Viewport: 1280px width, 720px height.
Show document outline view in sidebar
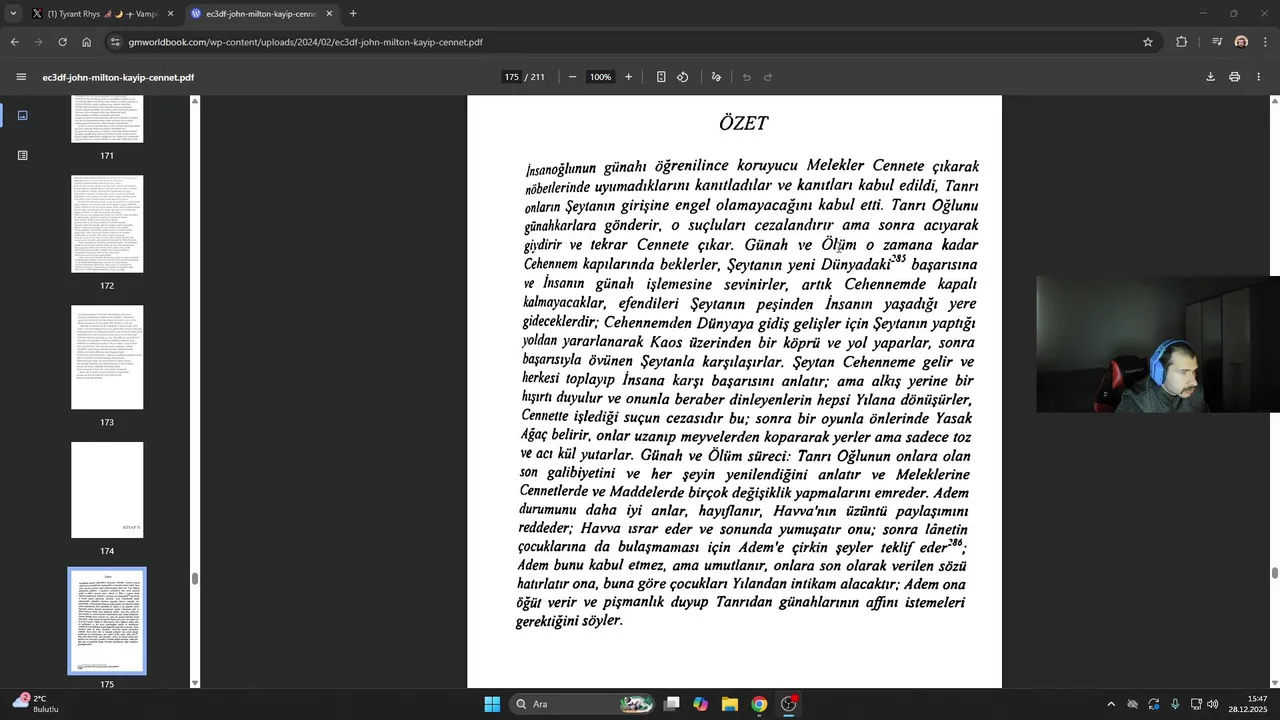(x=22, y=155)
